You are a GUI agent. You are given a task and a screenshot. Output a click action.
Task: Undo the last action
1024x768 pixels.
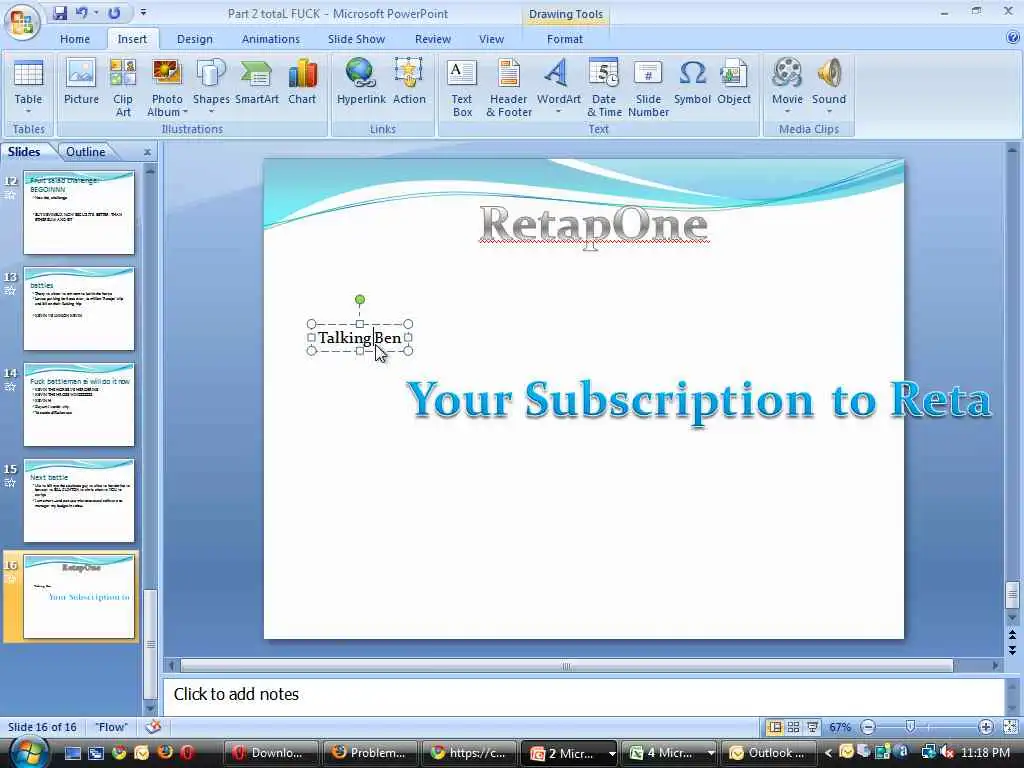[82, 13]
